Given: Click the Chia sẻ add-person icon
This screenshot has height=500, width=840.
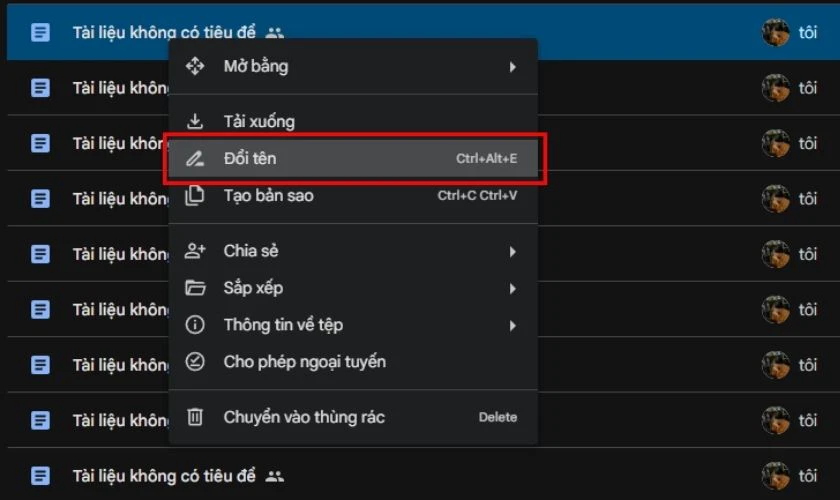Looking at the screenshot, I should point(195,251).
